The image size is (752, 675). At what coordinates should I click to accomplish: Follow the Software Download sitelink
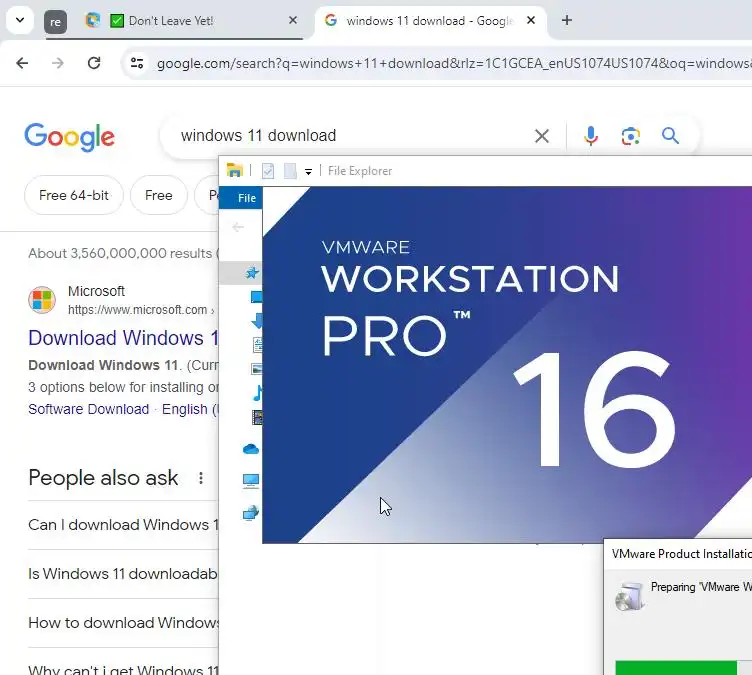pos(88,409)
